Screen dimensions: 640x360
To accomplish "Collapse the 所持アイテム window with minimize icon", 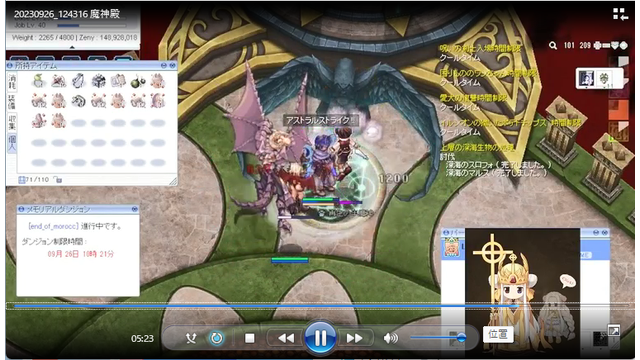I will point(164,65).
